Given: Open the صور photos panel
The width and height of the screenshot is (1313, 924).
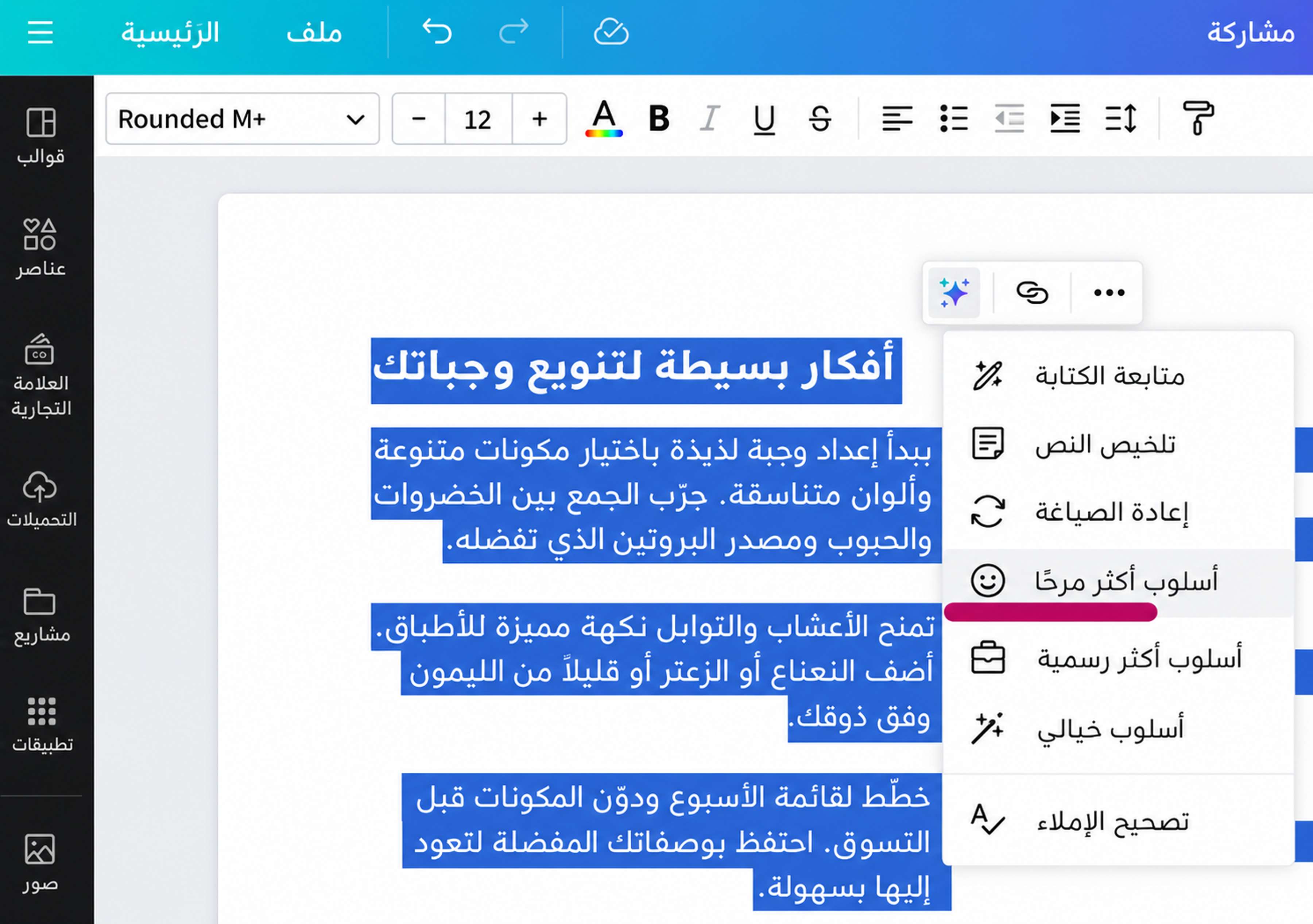Looking at the screenshot, I should coord(40,863).
